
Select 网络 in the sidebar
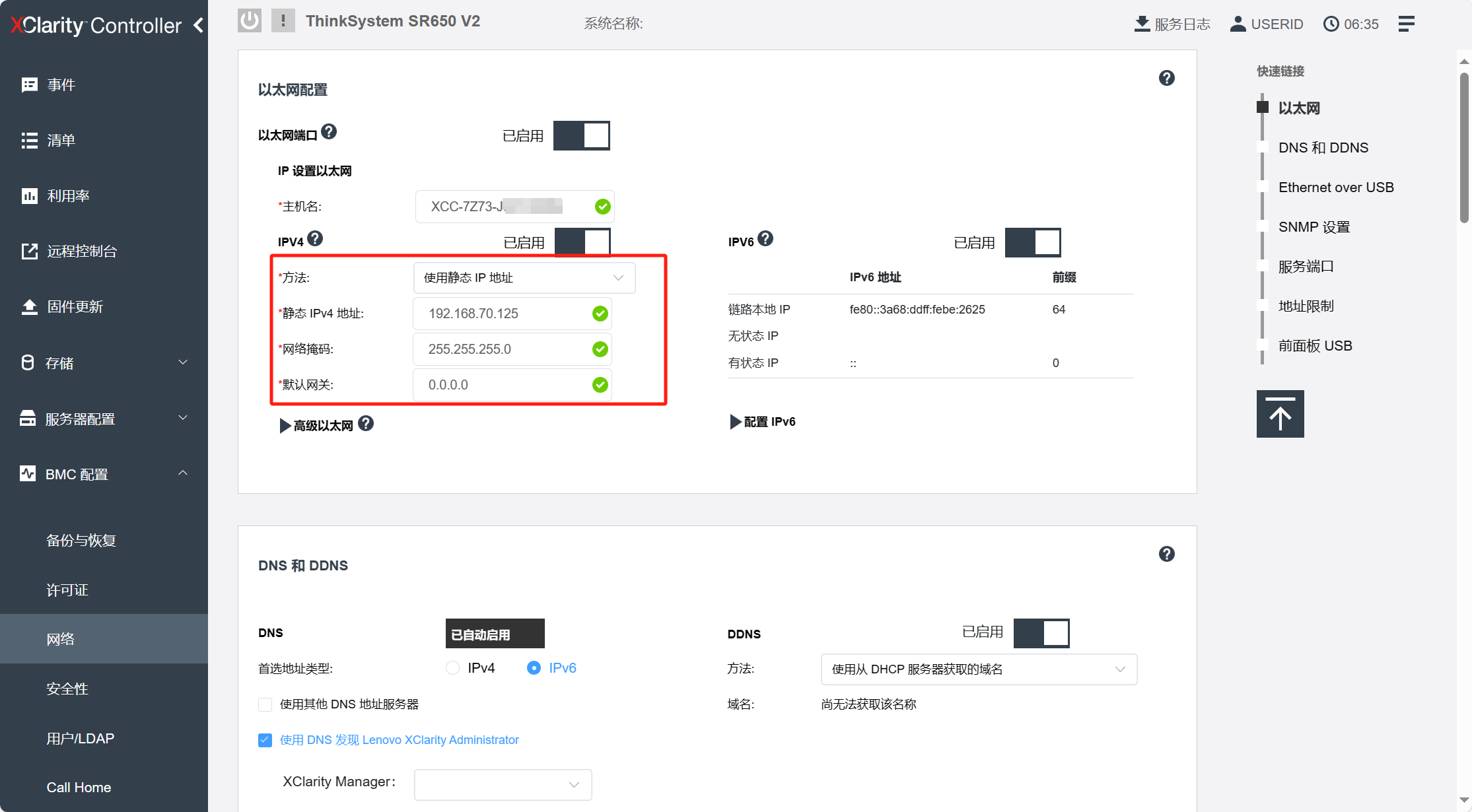coord(104,639)
